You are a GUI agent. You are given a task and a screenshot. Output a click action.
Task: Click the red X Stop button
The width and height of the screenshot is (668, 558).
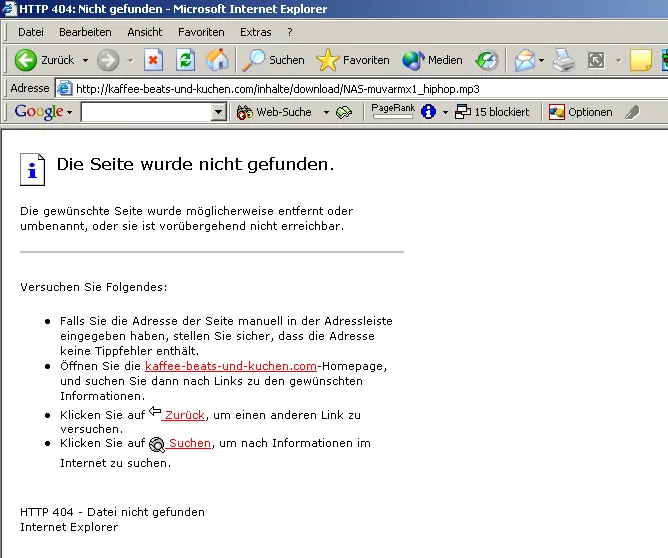tap(153, 60)
